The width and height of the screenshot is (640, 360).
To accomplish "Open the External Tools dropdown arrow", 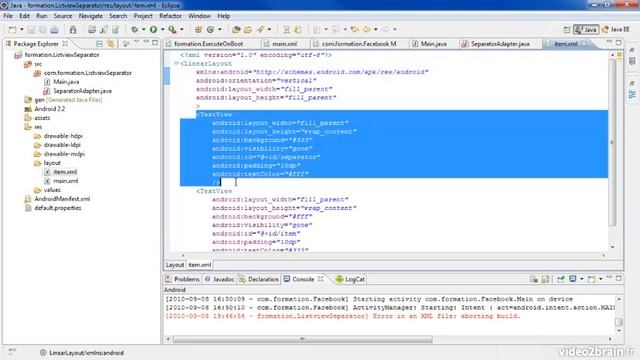I will pos(182,29).
